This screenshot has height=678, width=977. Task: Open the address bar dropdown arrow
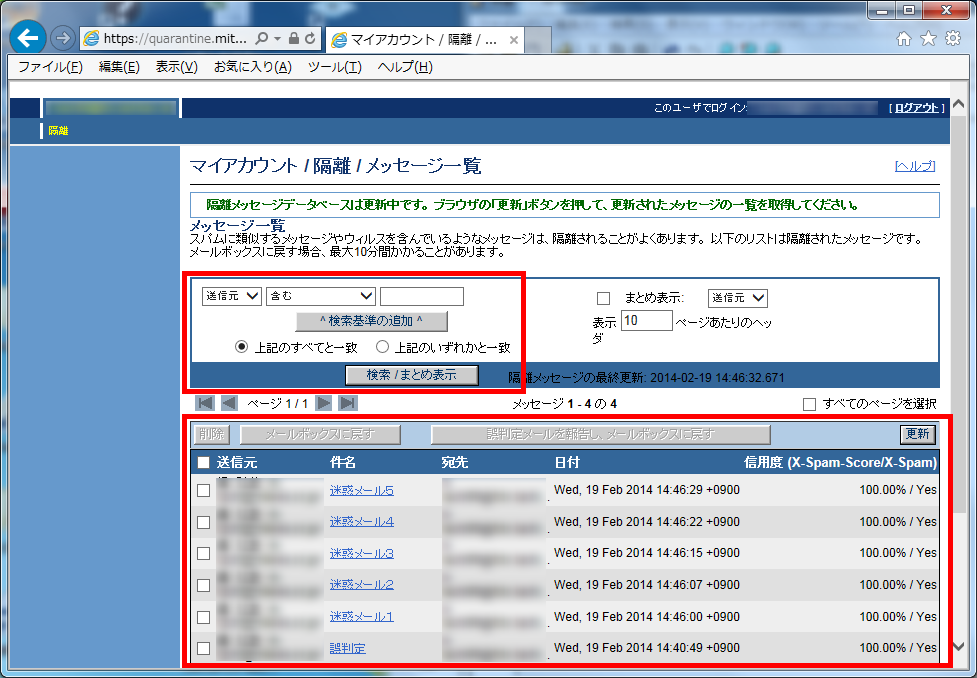pos(278,39)
